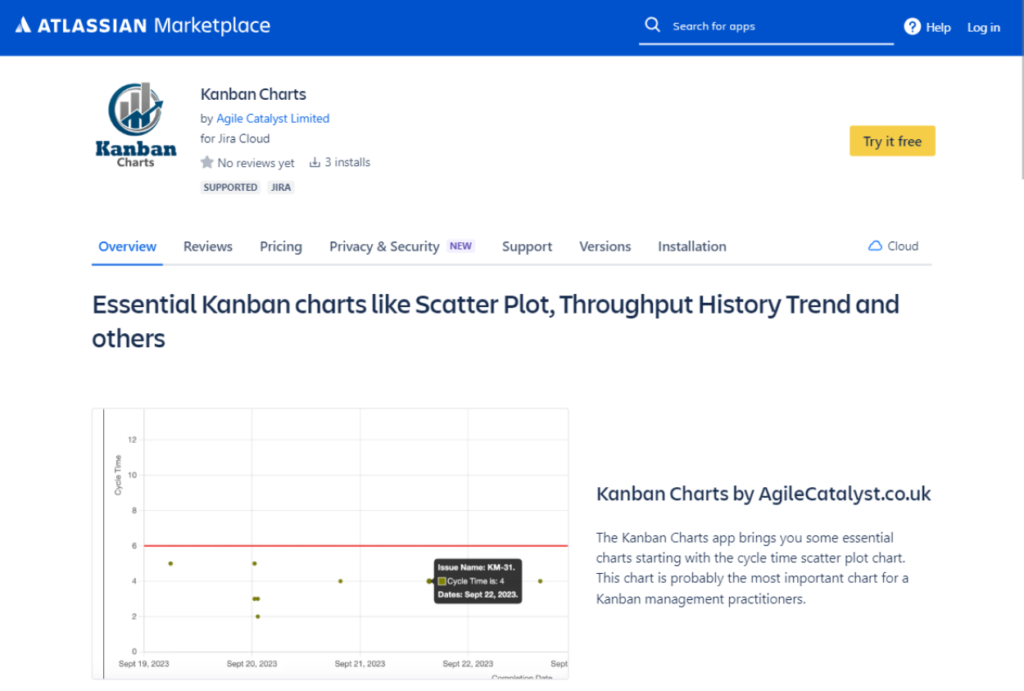Click the SUPPORTED badge
The image size is (1024, 691).
point(231,187)
